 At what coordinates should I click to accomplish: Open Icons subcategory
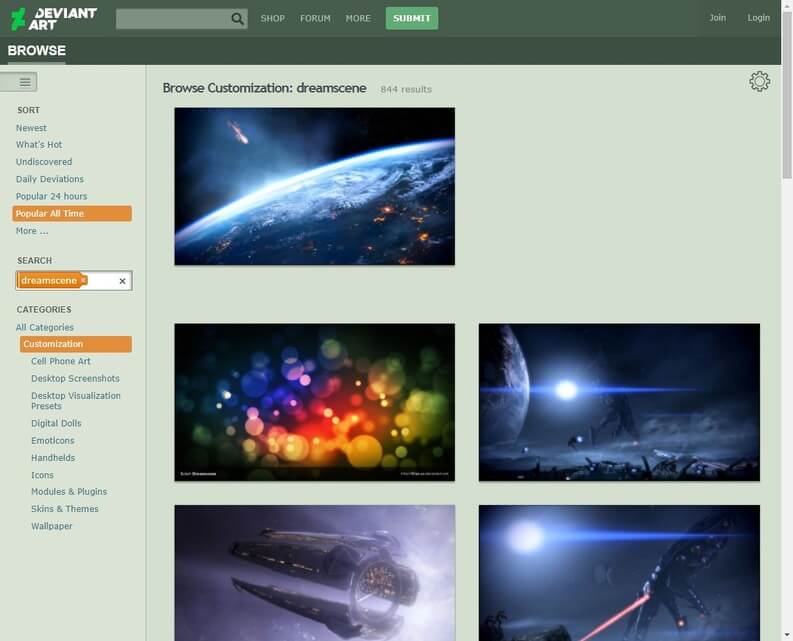tap(42, 475)
